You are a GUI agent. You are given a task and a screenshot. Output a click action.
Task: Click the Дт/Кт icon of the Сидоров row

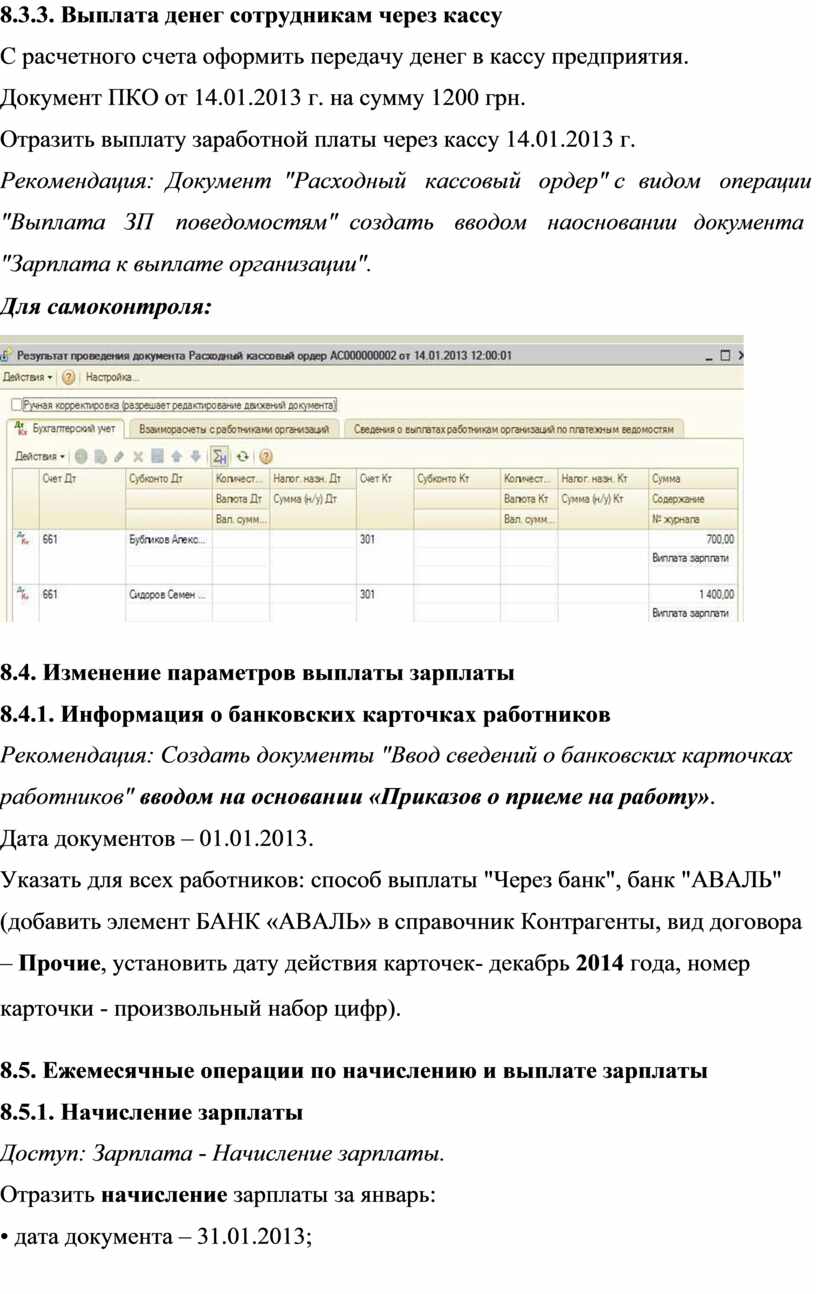(23, 593)
